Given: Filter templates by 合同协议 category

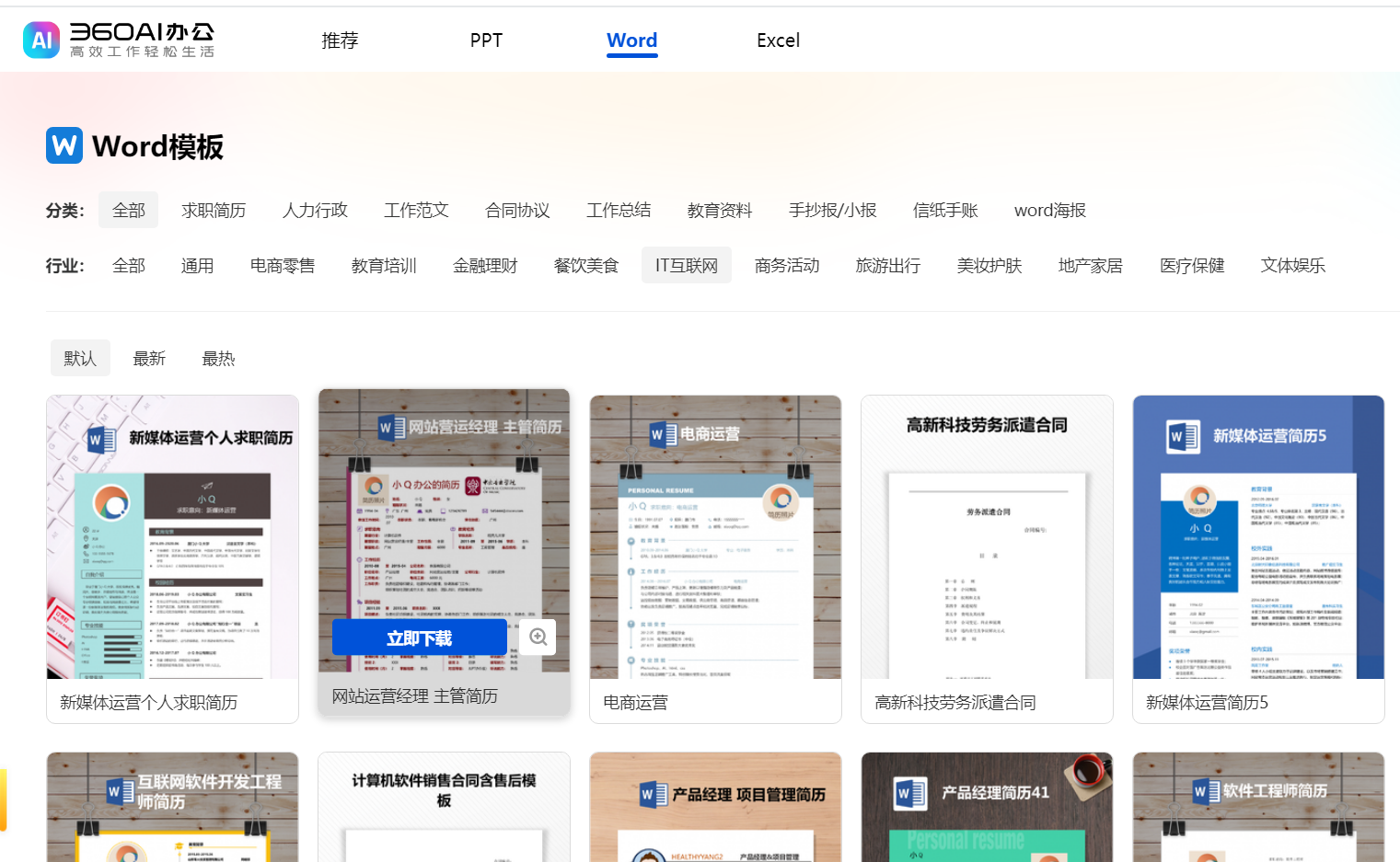Looking at the screenshot, I should click(x=516, y=210).
